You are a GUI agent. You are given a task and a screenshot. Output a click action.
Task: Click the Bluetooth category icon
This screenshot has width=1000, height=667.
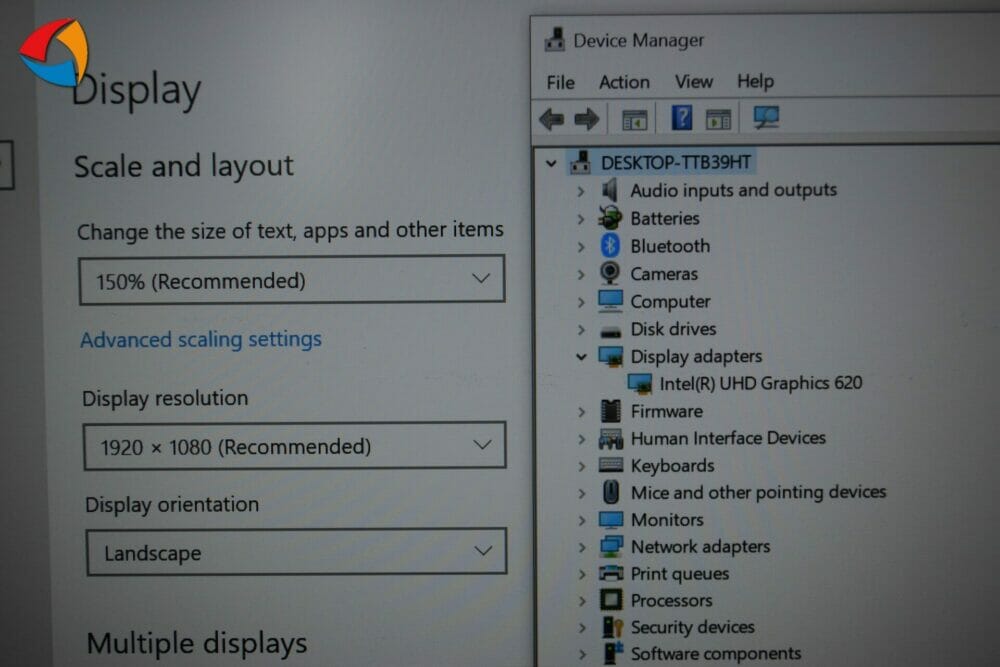(x=610, y=246)
